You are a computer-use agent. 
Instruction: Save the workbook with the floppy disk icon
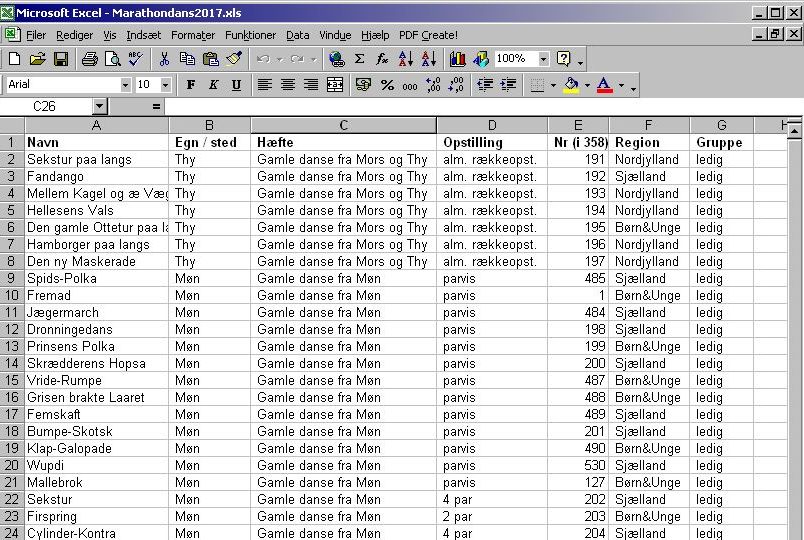click(61, 59)
